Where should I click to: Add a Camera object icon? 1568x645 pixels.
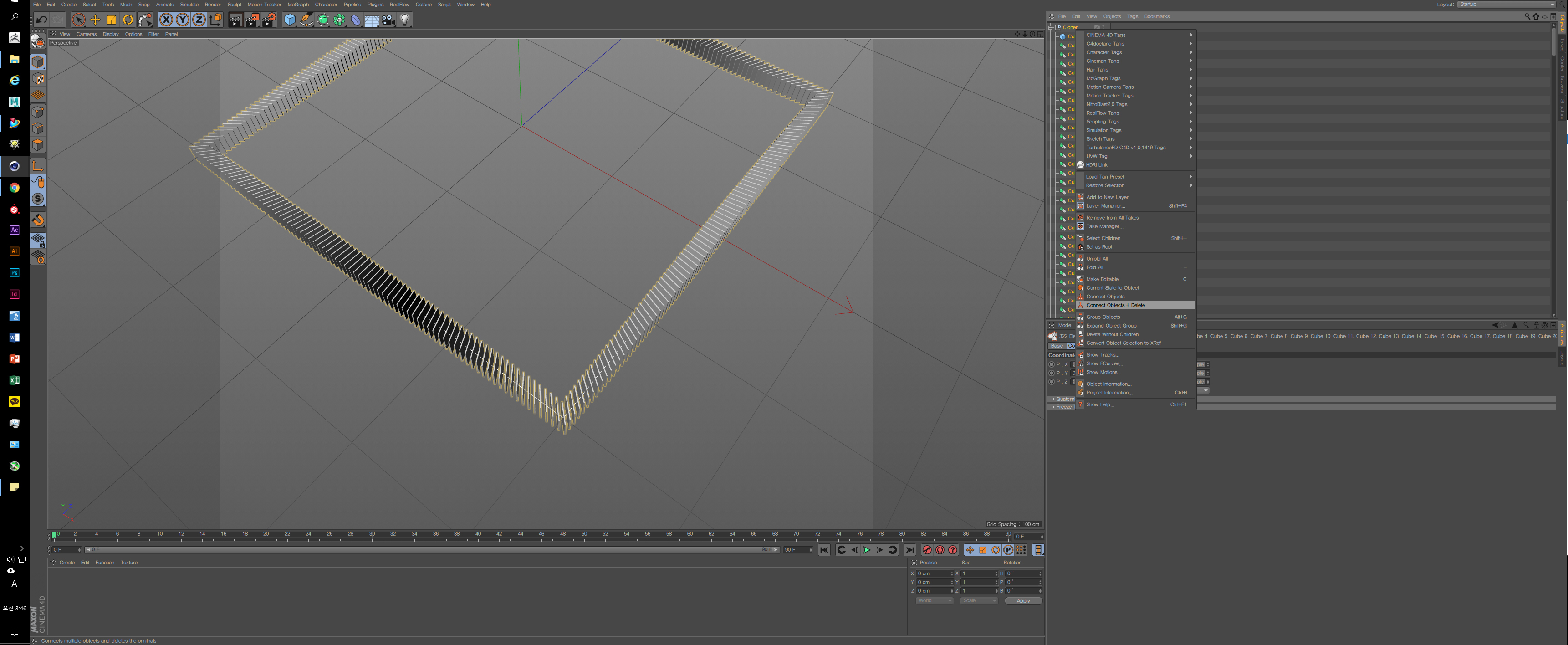click(x=388, y=20)
